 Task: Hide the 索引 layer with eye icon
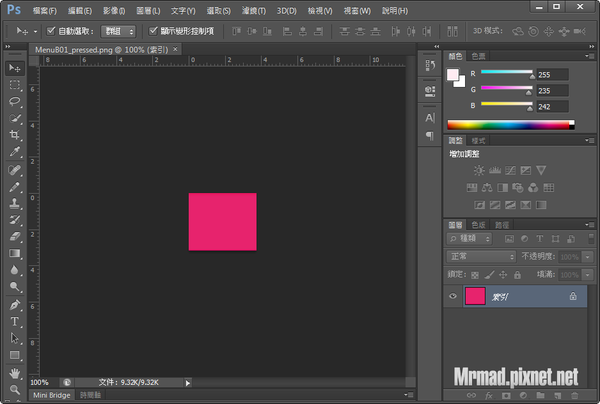point(453,296)
